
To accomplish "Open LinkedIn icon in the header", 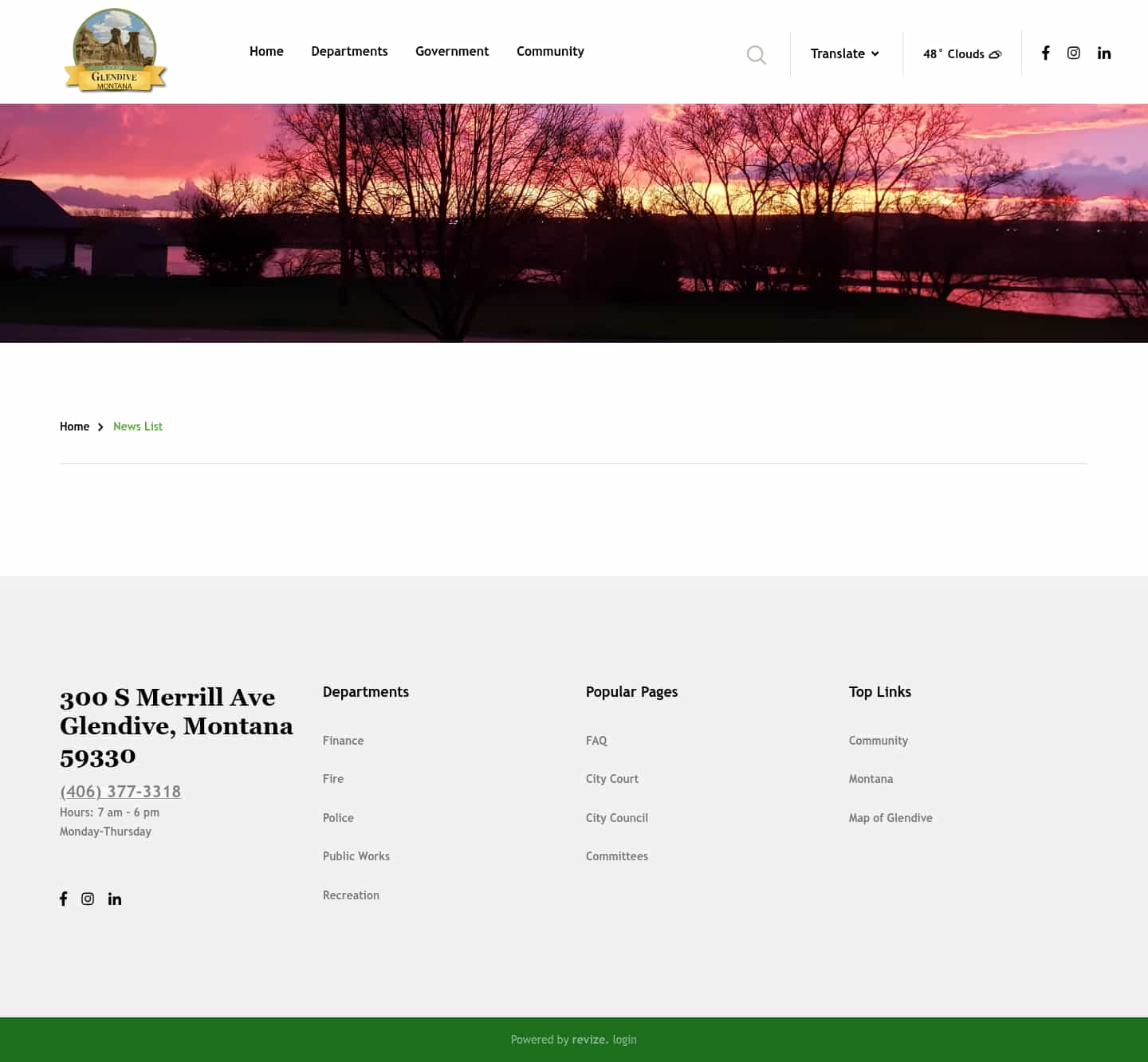I will point(1104,53).
